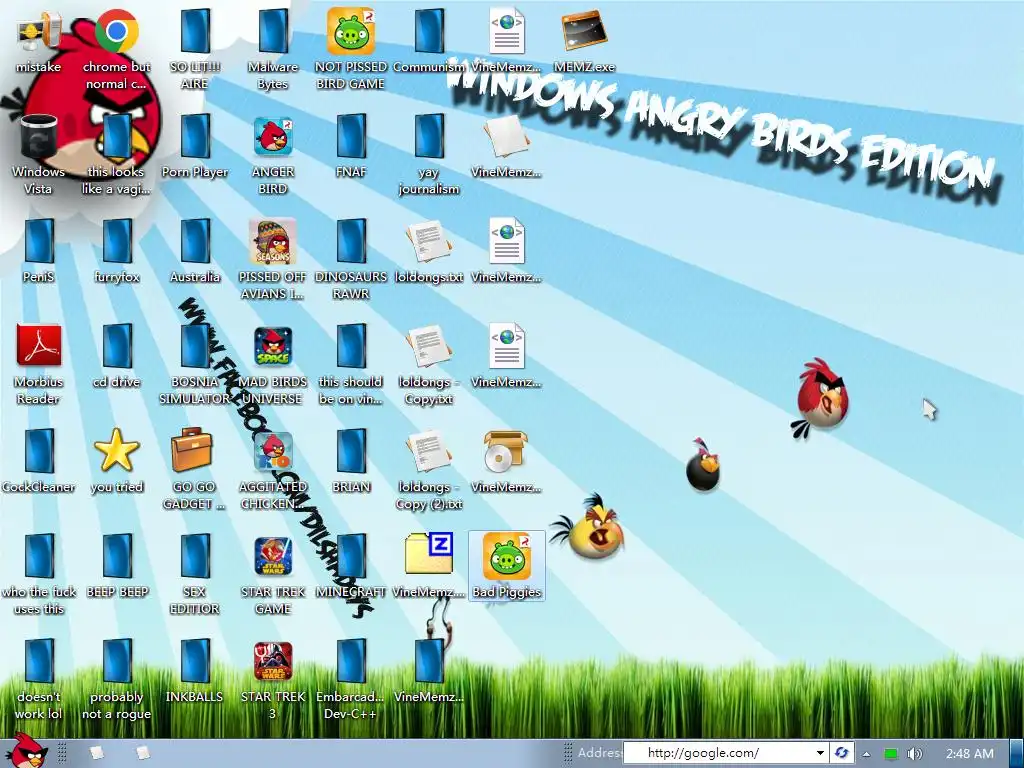1024x768 pixels.
Task: Open the 'Communism' desktop icon
Action: [x=429, y=42]
